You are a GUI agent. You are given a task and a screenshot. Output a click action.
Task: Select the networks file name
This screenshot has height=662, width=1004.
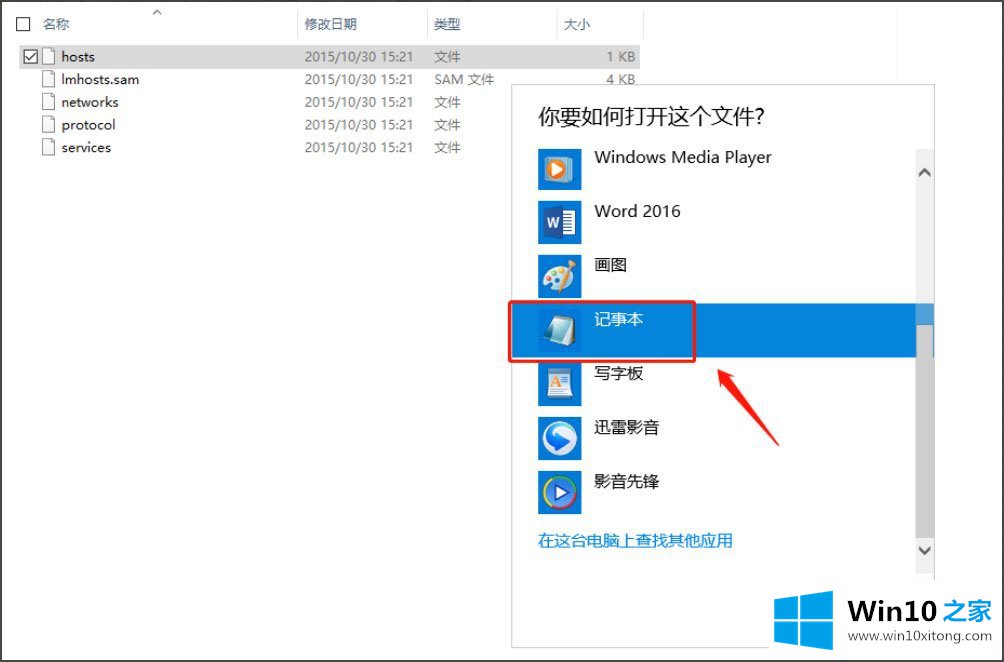[x=90, y=102]
